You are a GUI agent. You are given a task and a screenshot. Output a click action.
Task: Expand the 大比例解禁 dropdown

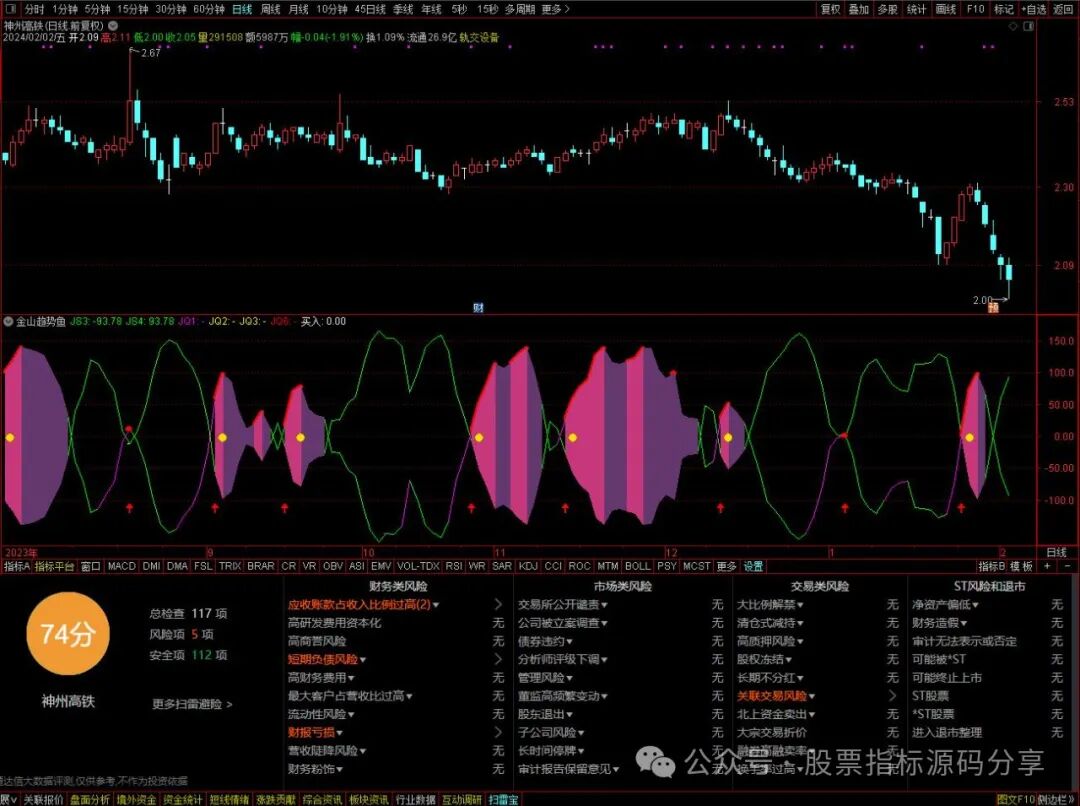[x=800, y=605]
